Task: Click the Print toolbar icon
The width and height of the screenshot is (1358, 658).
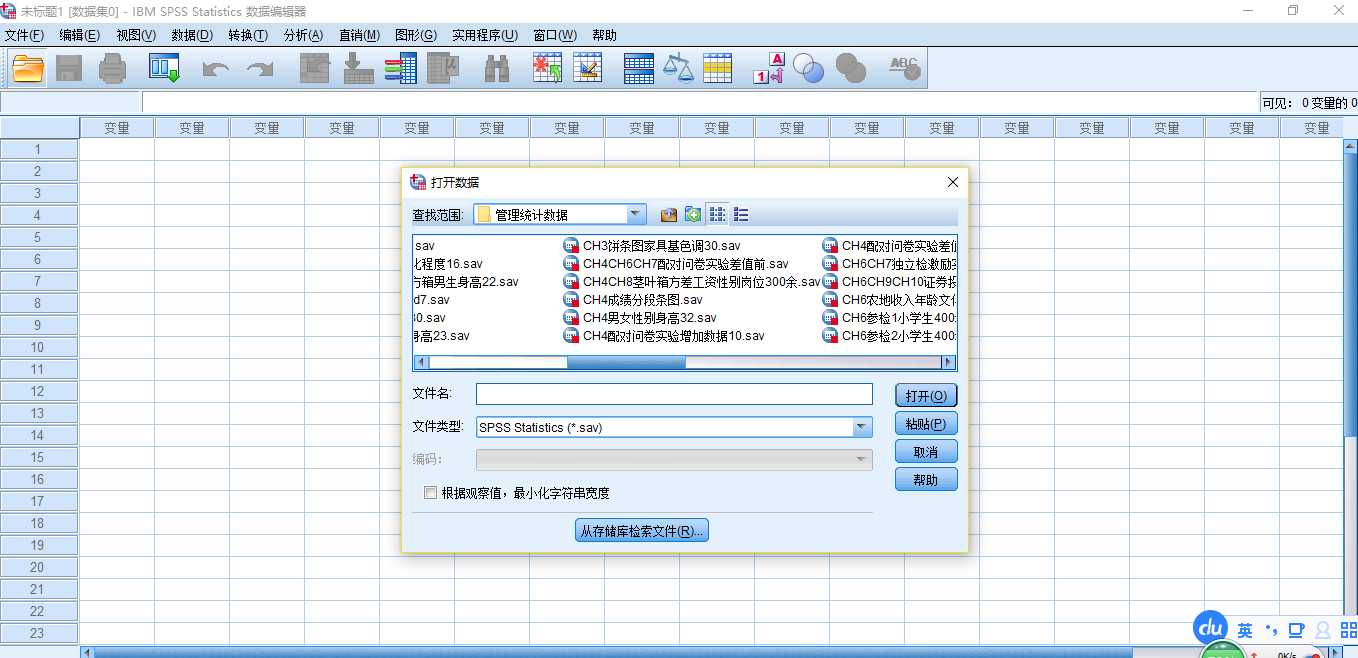Action: (x=112, y=68)
